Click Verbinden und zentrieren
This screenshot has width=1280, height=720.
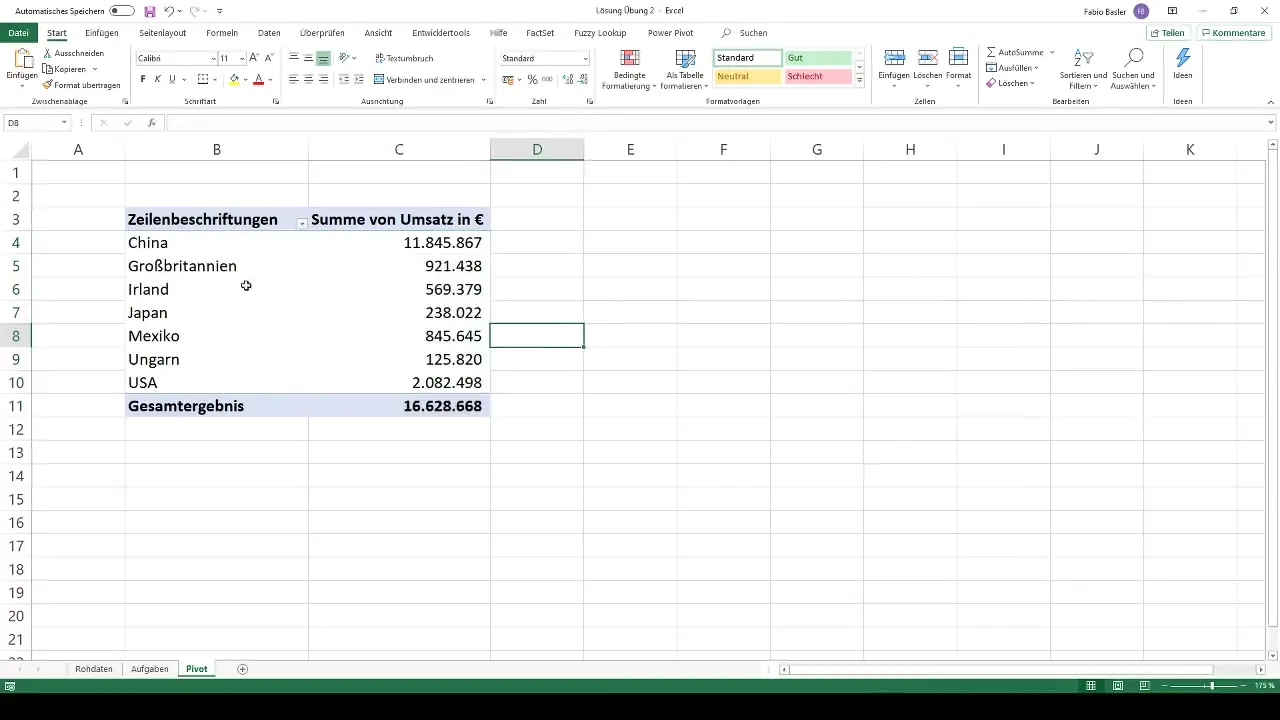click(425, 79)
